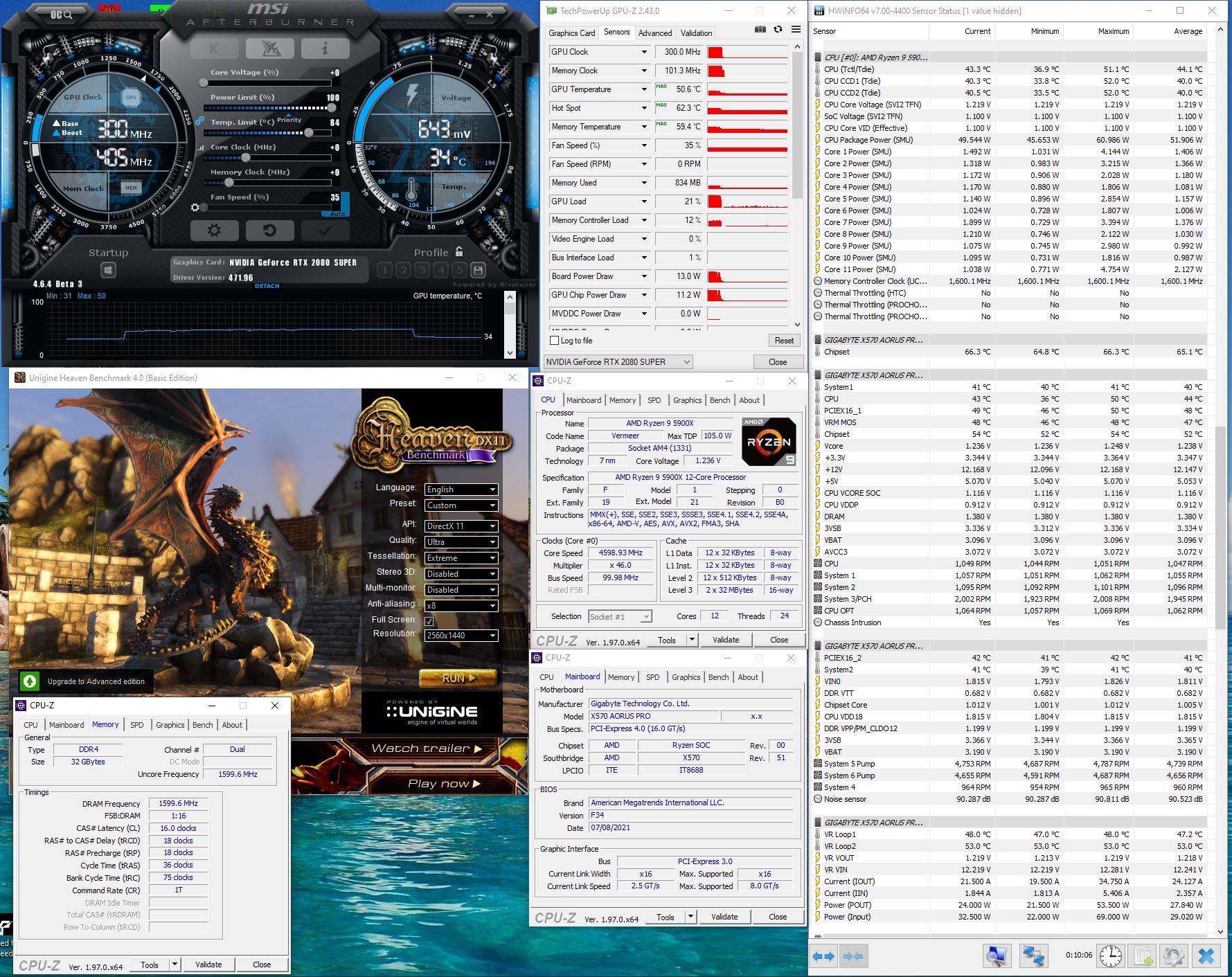Expand GPU Clock sensor dropdown in GPU-Z
Viewport: 1232px width, 977px height.
click(644, 52)
